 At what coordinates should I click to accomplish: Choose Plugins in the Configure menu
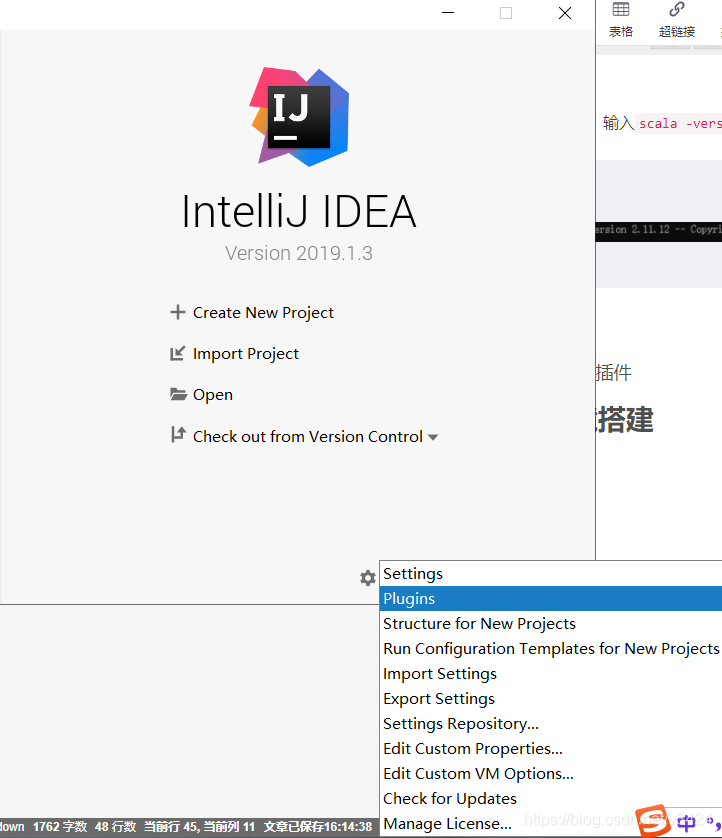click(x=550, y=599)
